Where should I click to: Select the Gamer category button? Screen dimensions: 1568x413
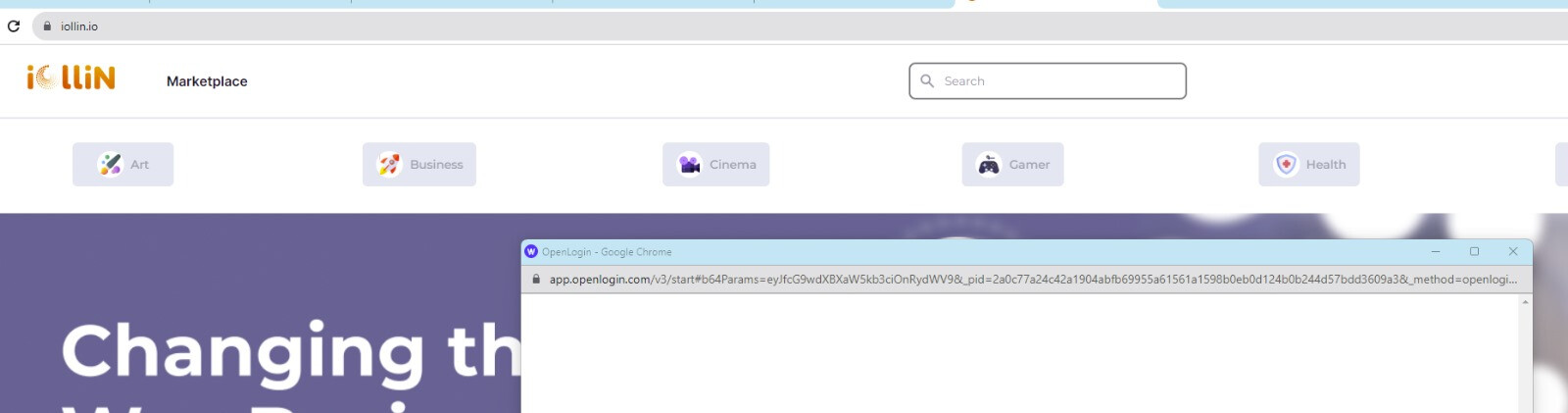point(1013,165)
